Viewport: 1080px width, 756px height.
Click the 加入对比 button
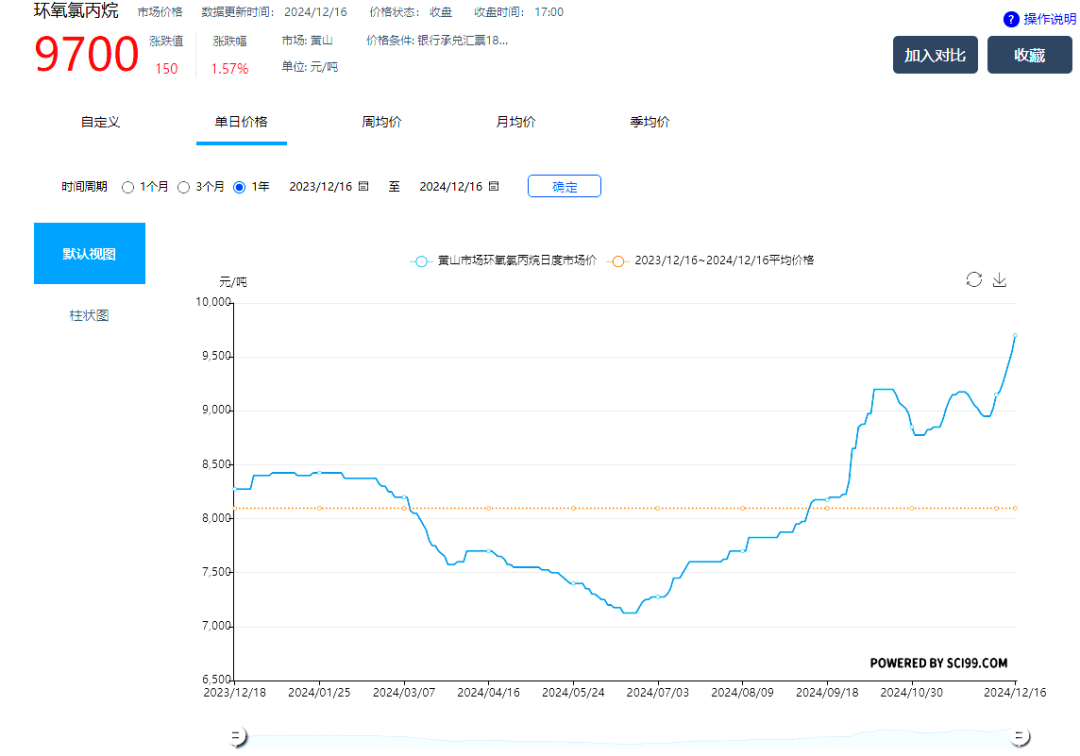coord(935,55)
